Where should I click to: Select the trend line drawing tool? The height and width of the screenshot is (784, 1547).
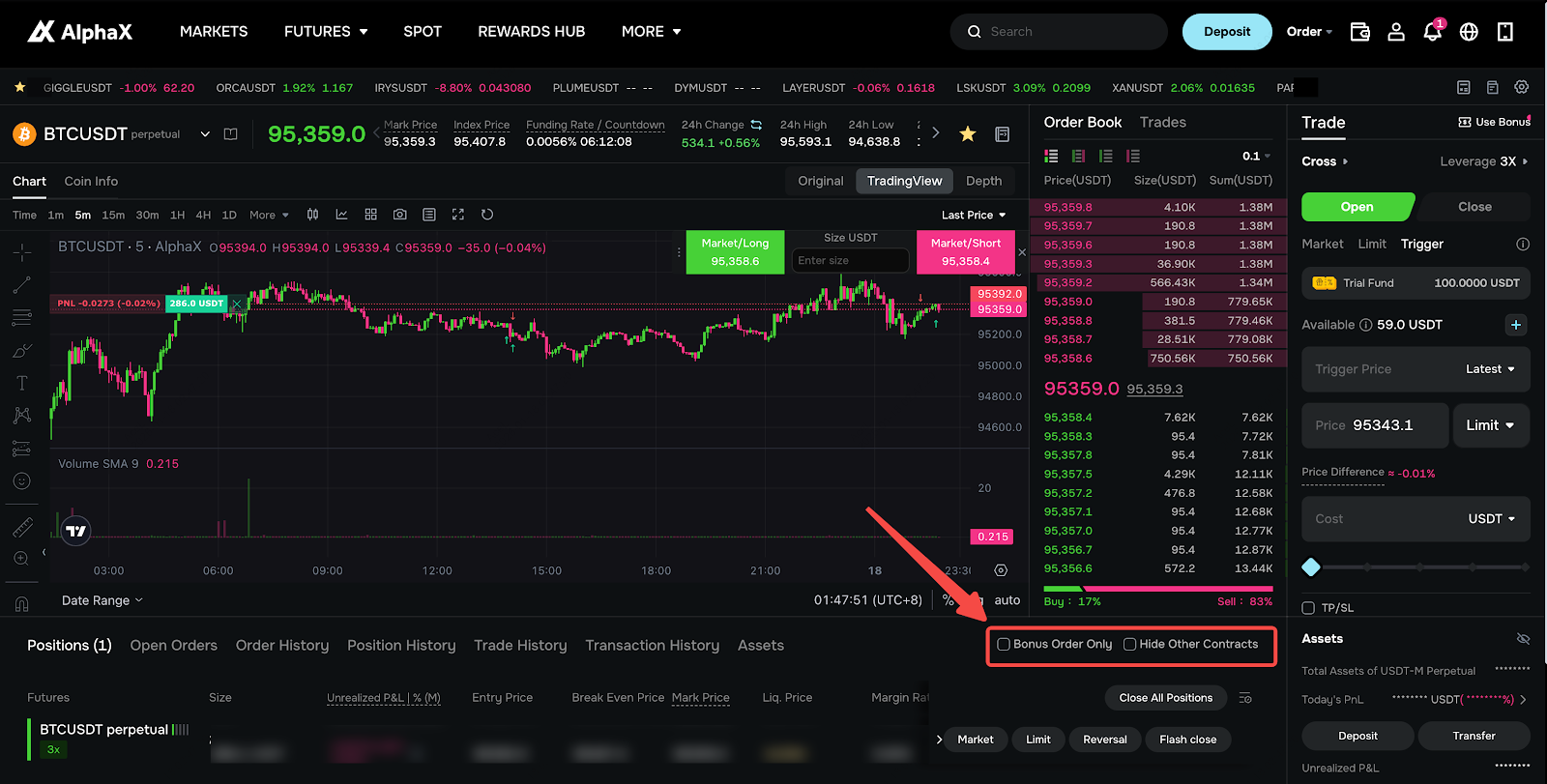coord(22,285)
